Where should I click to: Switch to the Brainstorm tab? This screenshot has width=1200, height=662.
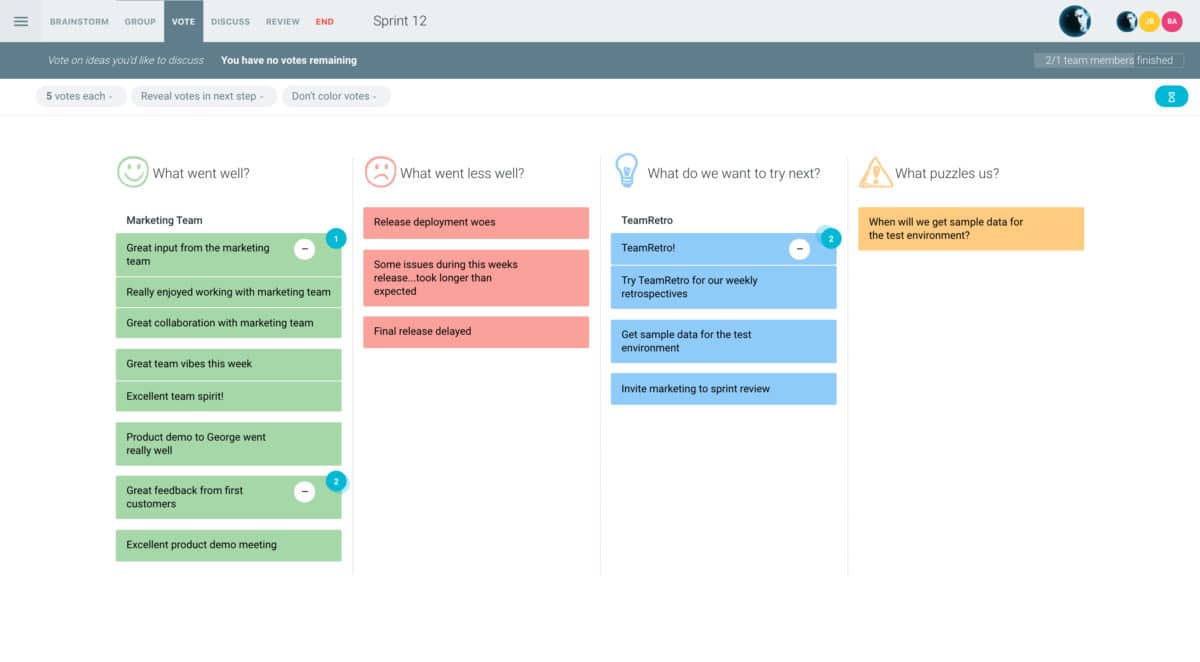[79, 21]
